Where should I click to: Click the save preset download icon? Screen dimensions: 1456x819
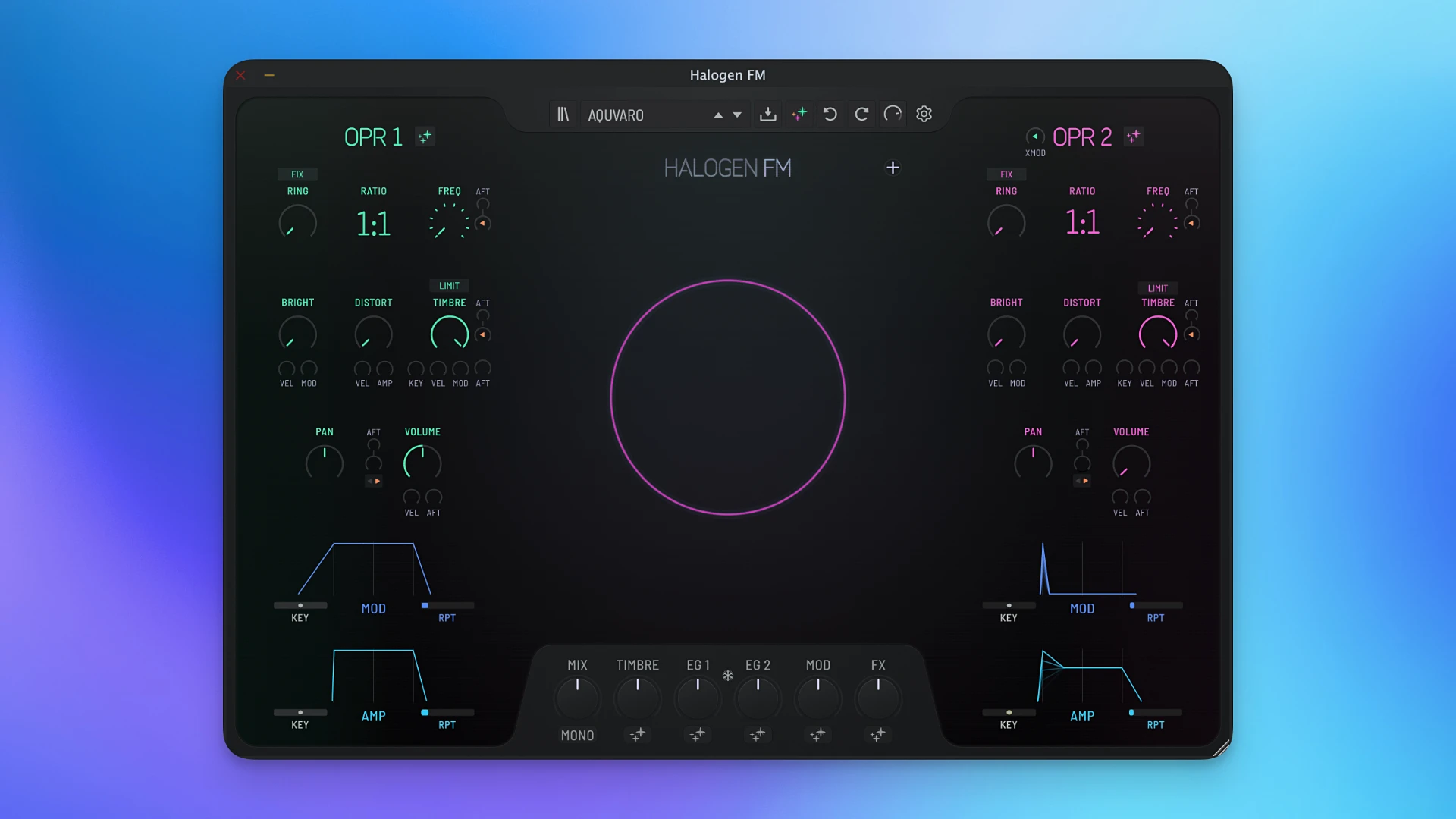[x=767, y=115]
